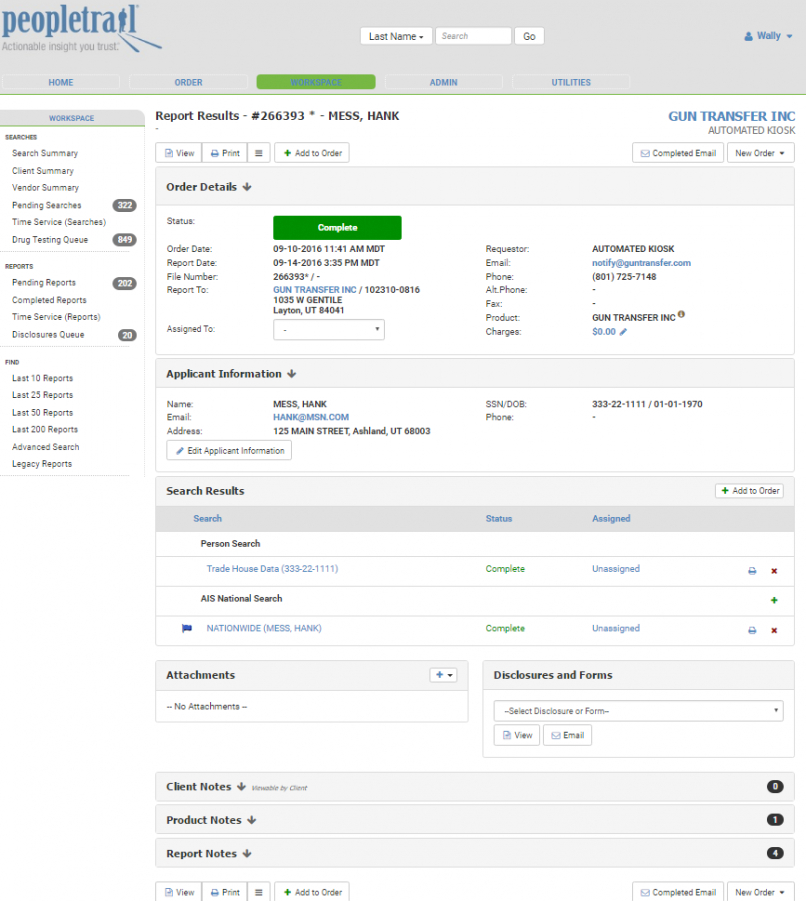806x901 pixels.
Task: Open Advanced Search in the sidebar
Action: 46,446
